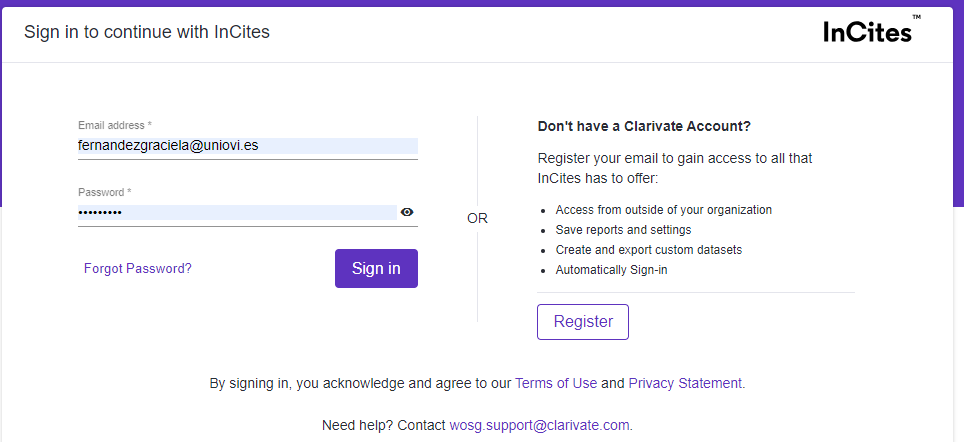The height and width of the screenshot is (442, 964).
Task: Click the 'Access from outside of your organization' bullet
Action: 663,210
